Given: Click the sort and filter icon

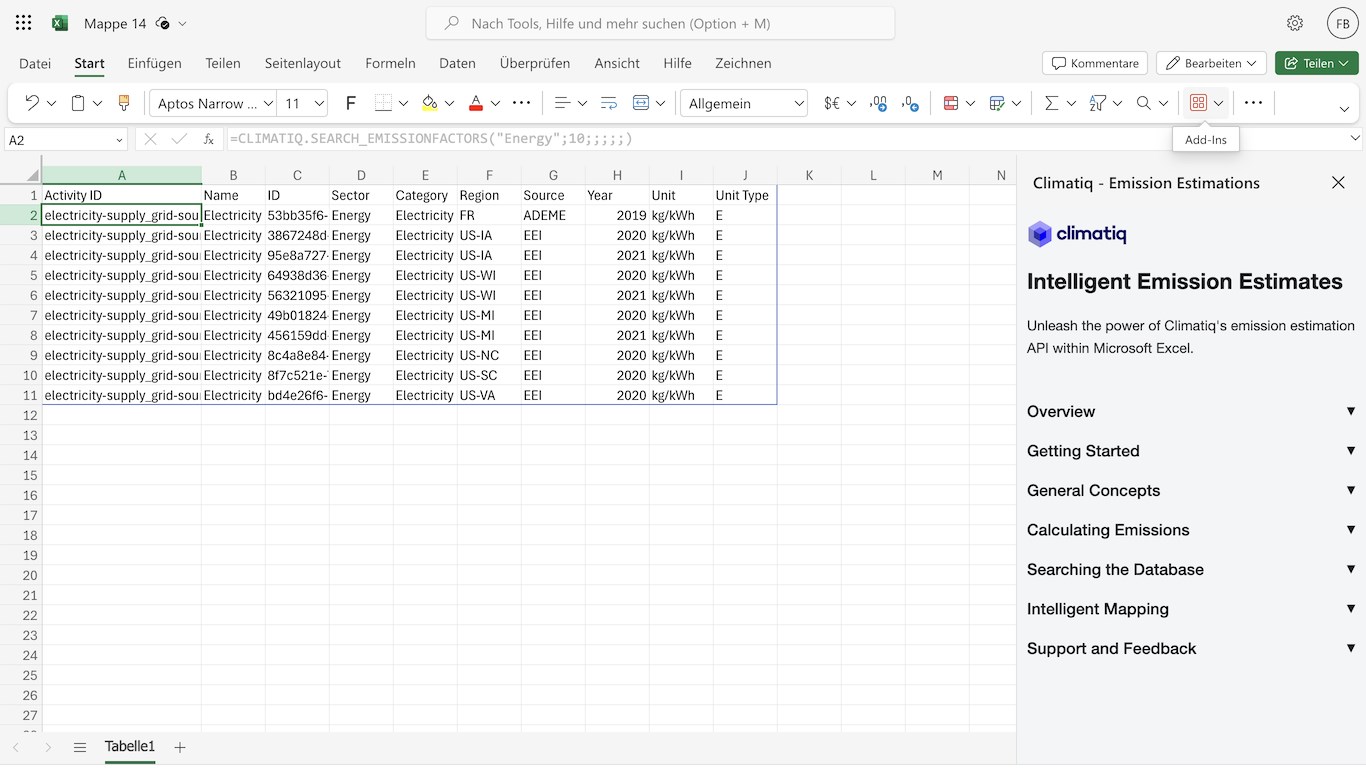Looking at the screenshot, I should [1097, 103].
